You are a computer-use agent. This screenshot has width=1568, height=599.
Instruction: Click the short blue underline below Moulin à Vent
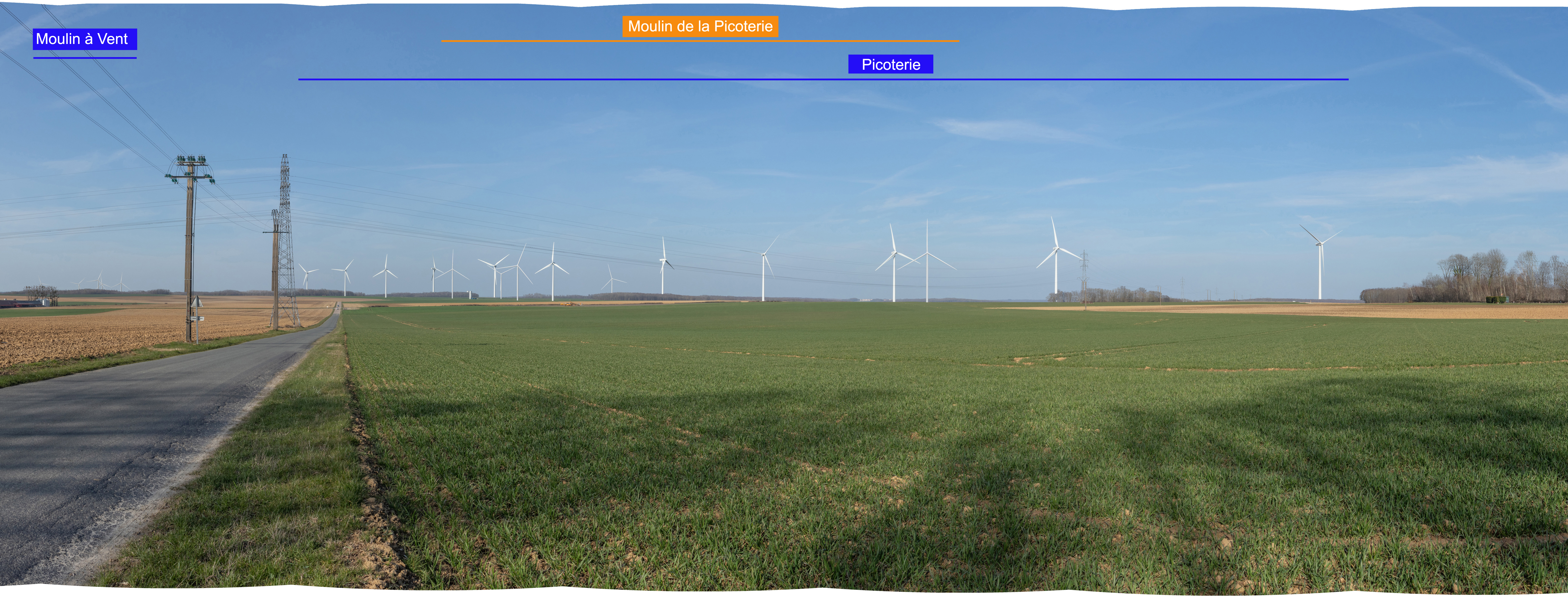click(x=85, y=58)
